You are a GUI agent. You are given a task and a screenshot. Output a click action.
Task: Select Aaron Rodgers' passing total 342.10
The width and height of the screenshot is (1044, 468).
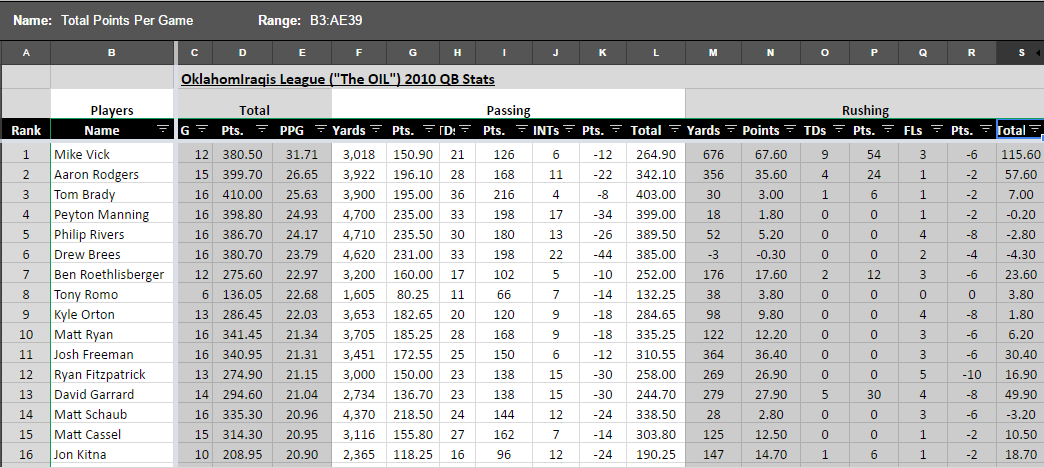coord(656,174)
